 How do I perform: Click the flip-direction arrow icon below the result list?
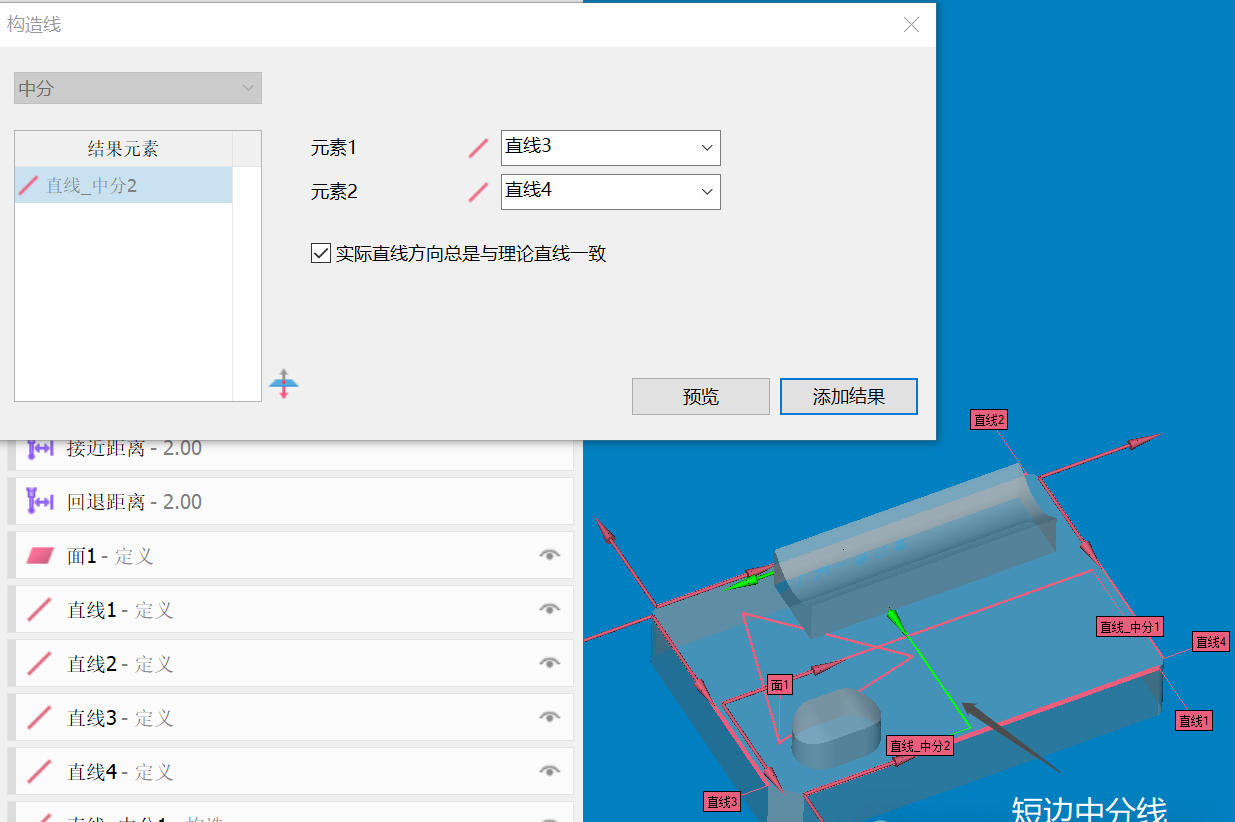click(284, 383)
